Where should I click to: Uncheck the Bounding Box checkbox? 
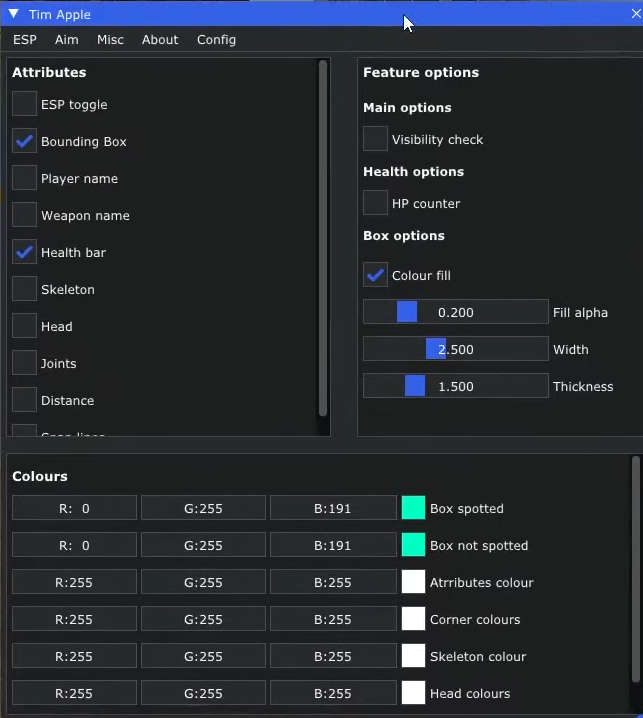tap(25, 141)
